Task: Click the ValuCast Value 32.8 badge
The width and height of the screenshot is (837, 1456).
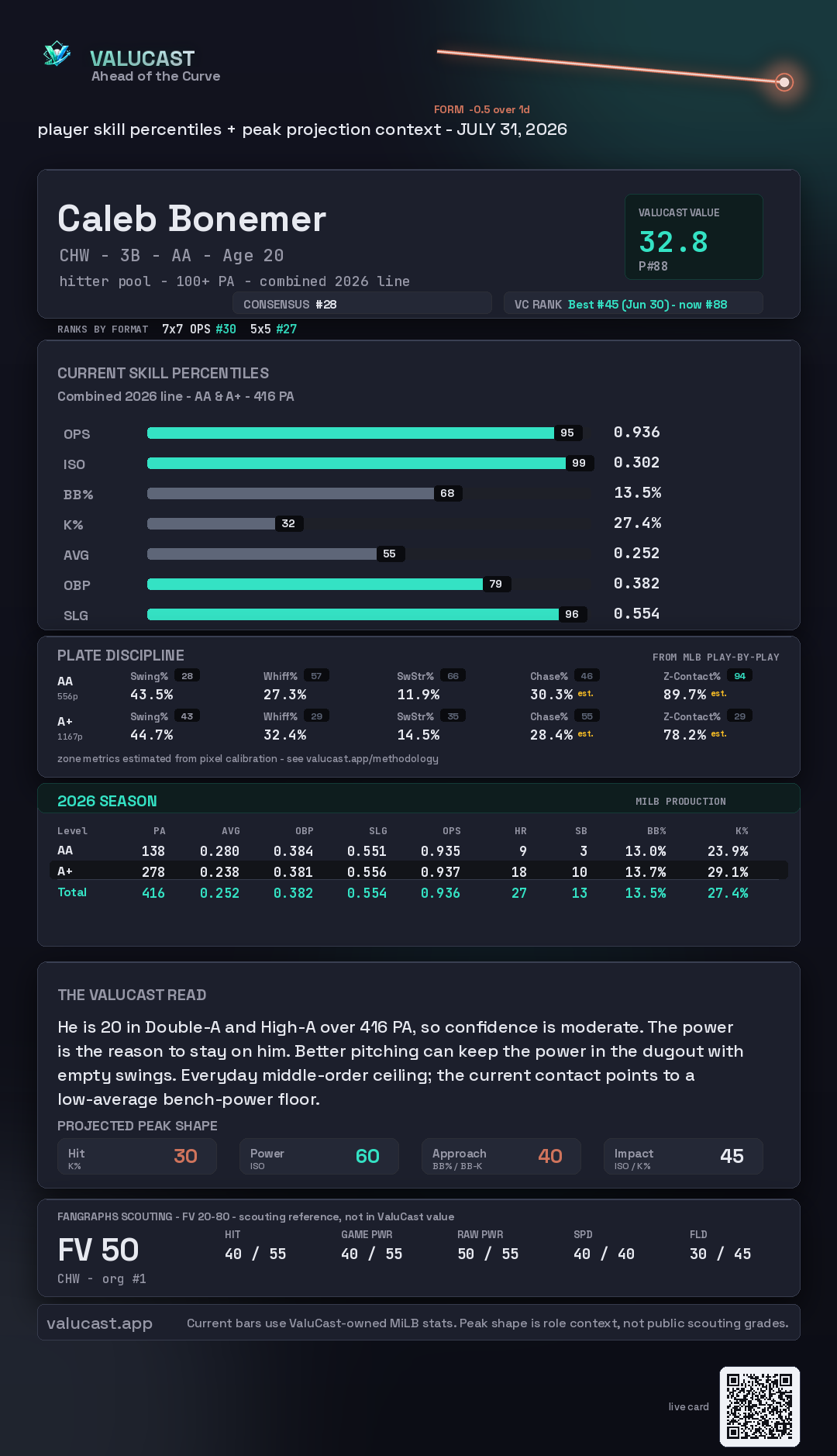Action: pos(694,236)
